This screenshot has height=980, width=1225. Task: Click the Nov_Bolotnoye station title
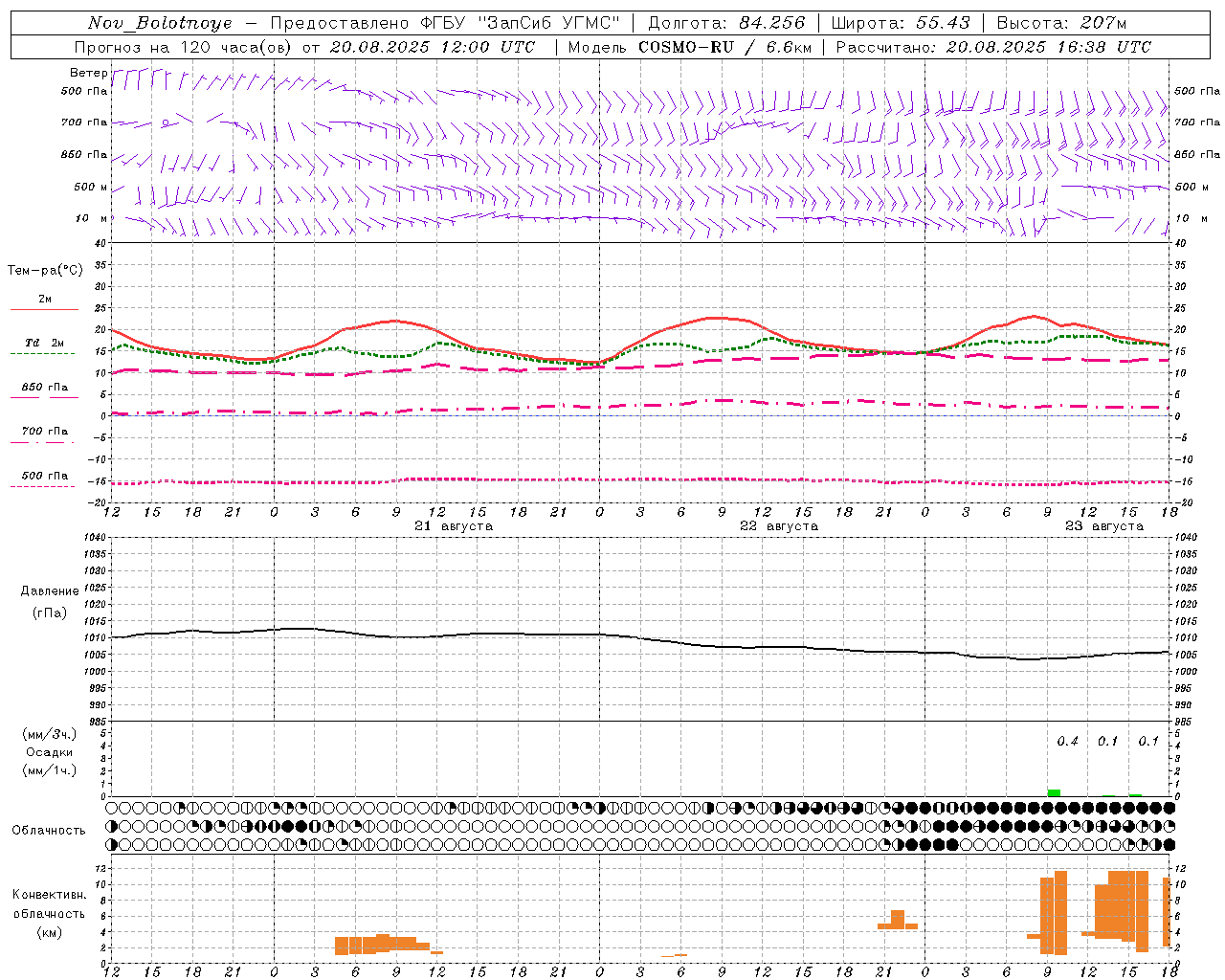(160, 23)
